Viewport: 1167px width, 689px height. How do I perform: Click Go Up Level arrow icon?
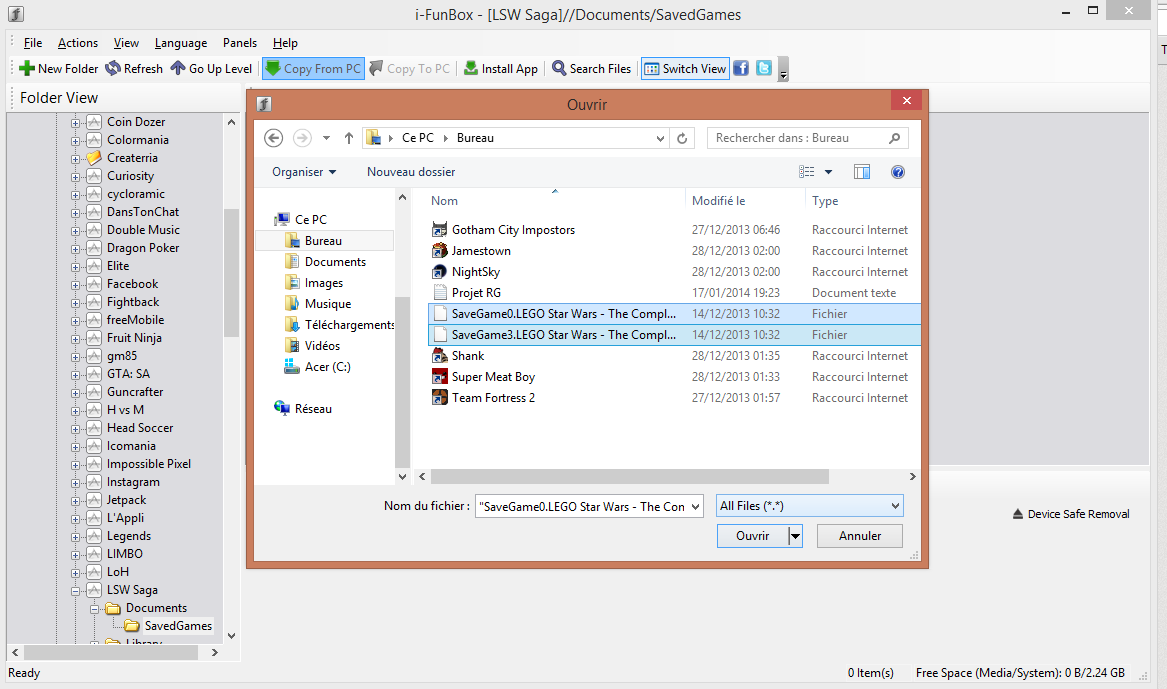click(x=178, y=68)
